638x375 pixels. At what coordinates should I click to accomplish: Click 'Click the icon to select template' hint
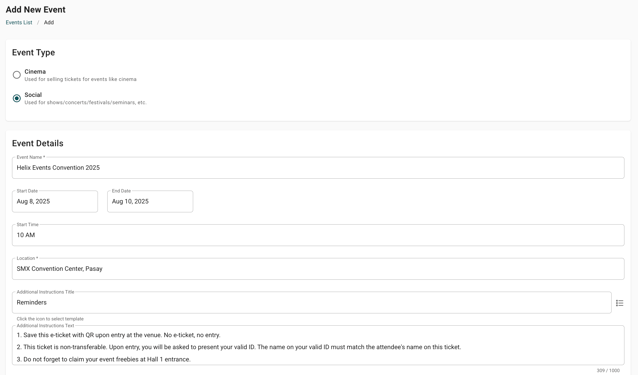pyautogui.click(x=50, y=319)
